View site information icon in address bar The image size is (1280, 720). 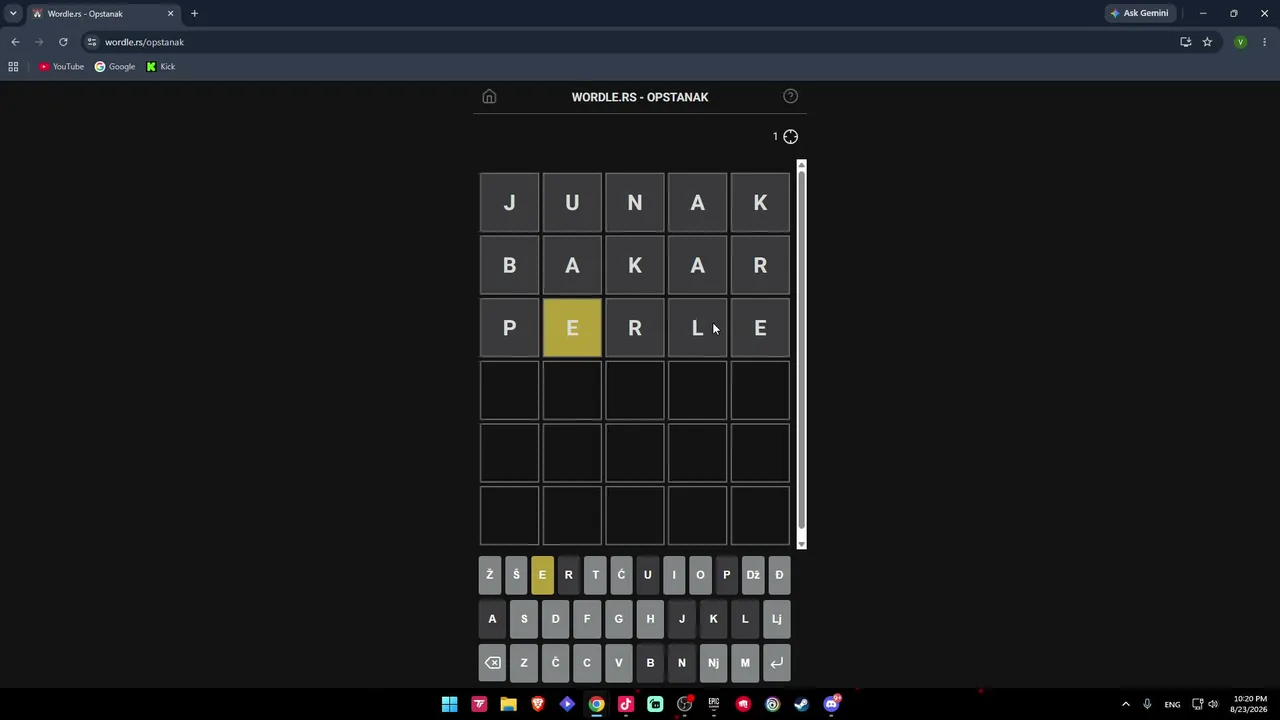click(92, 42)
